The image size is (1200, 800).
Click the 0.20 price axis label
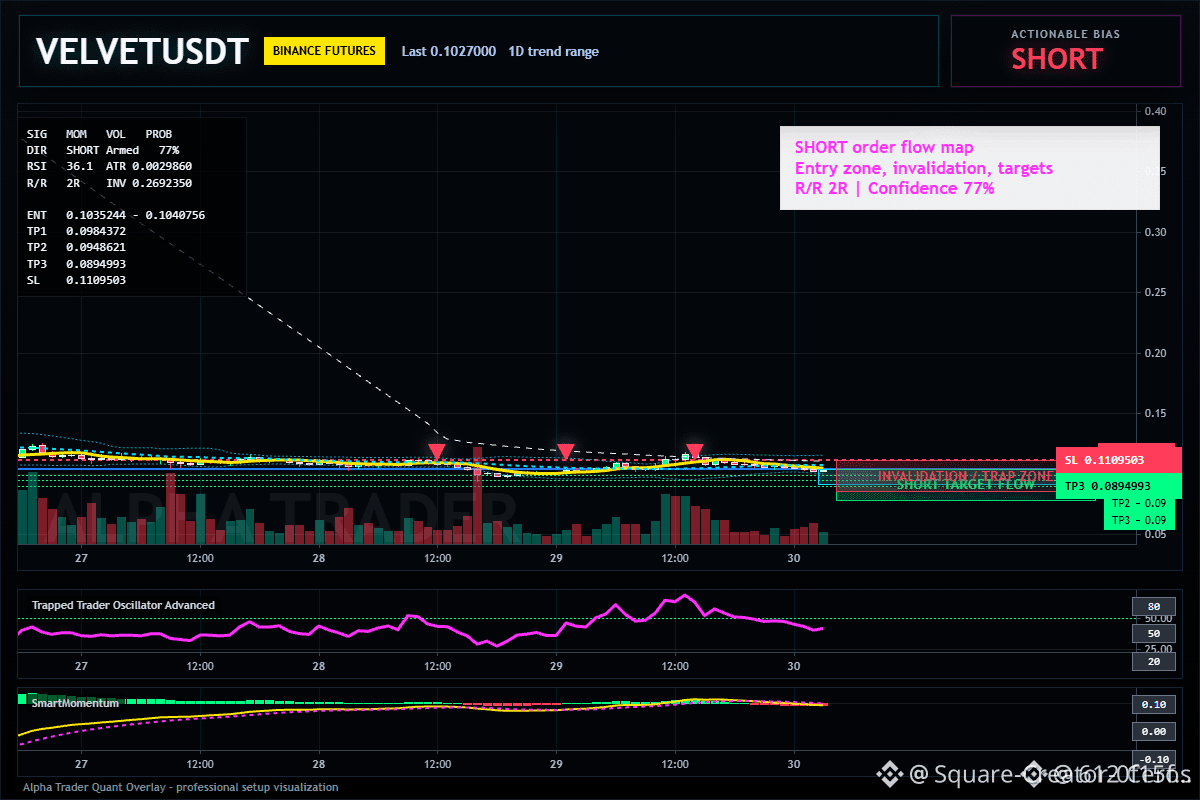pyautogui.click(x=1156, y=353)
